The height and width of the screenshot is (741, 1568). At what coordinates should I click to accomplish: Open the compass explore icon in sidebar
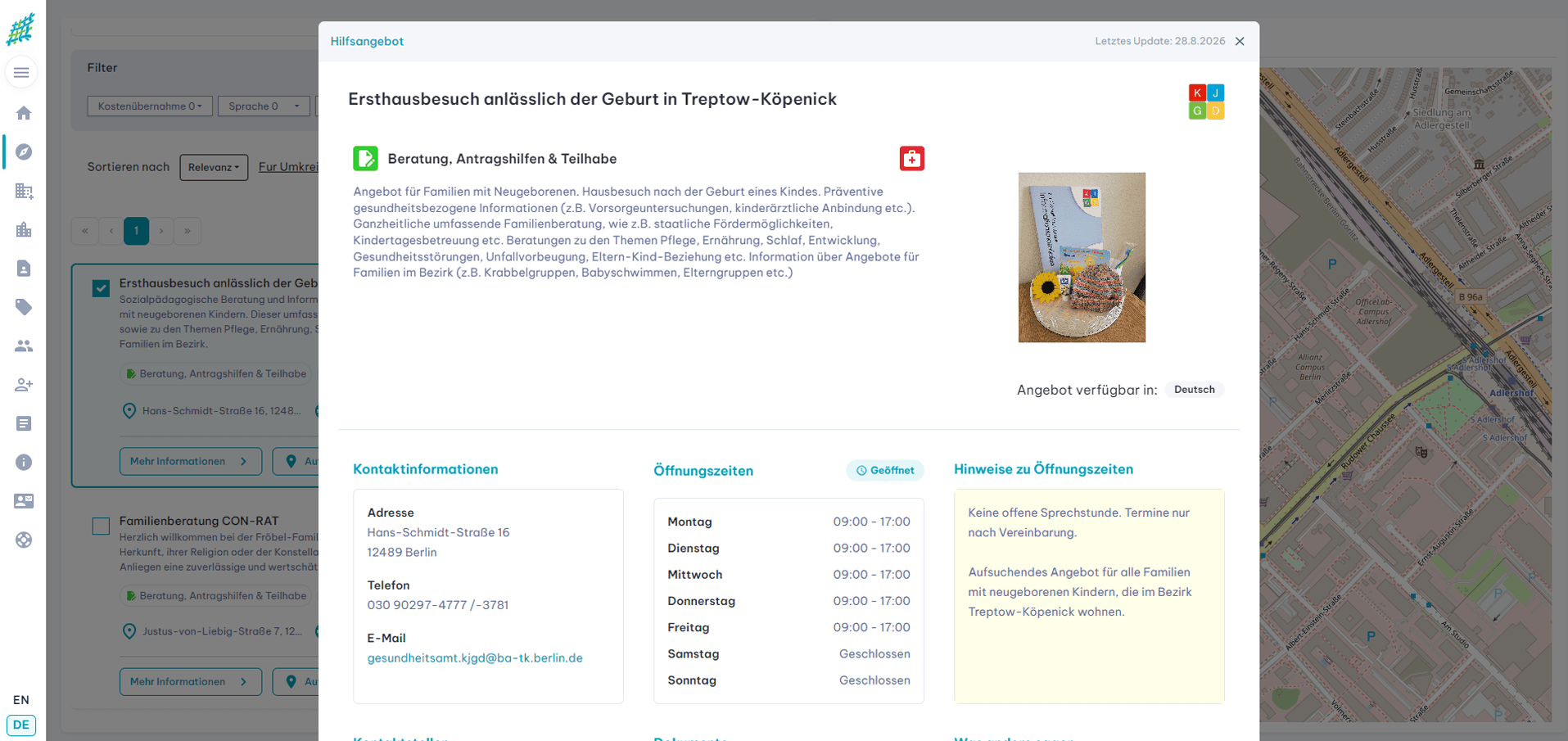24,152
